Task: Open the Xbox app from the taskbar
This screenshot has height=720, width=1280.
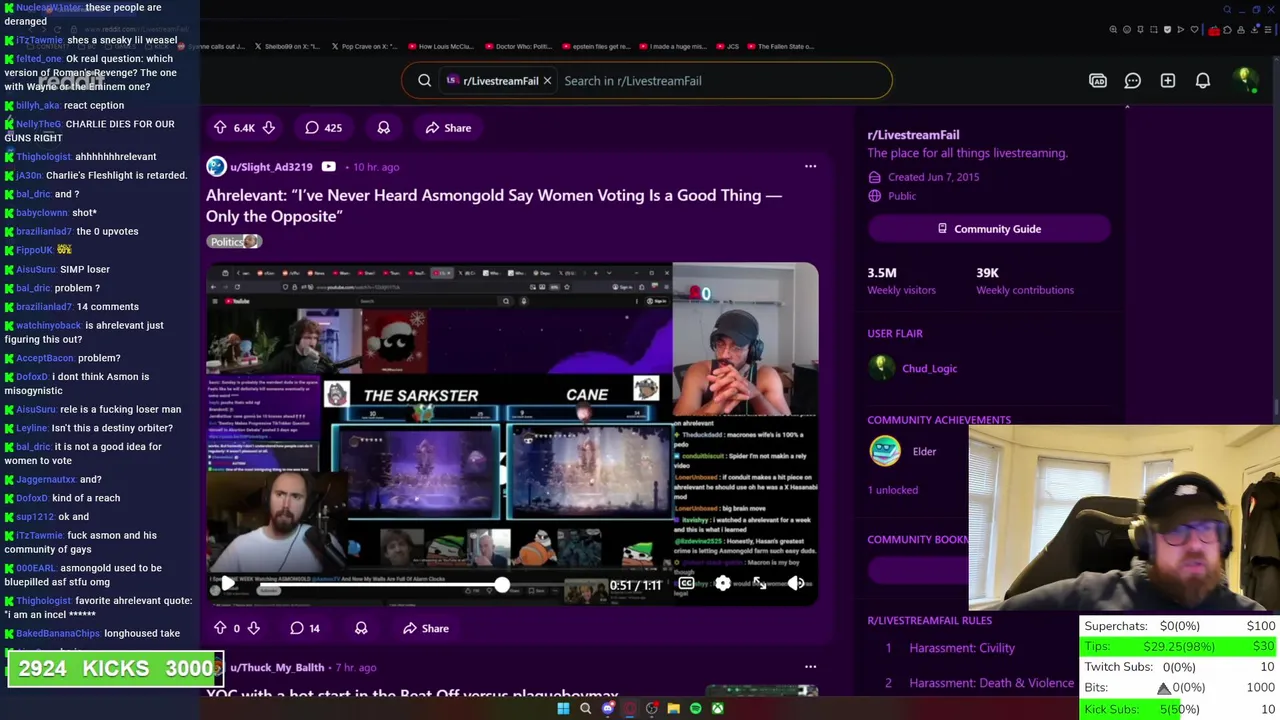Action: [717, 708]
